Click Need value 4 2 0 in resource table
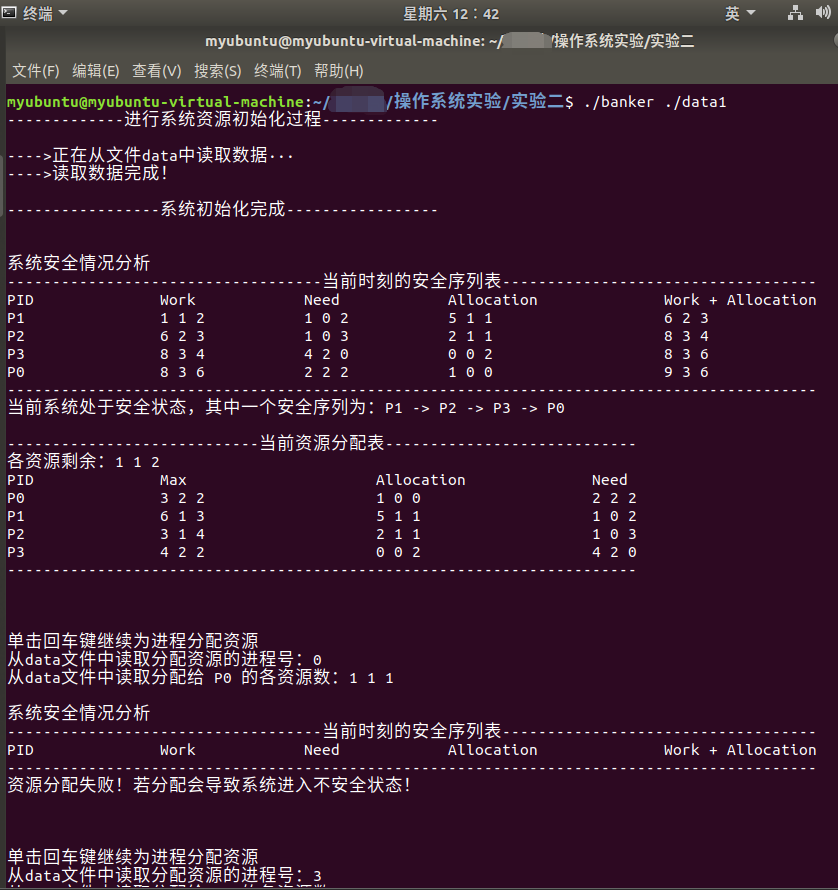Image resolution: width=838 pixels, height=890 pixels. tap(614, 552)
